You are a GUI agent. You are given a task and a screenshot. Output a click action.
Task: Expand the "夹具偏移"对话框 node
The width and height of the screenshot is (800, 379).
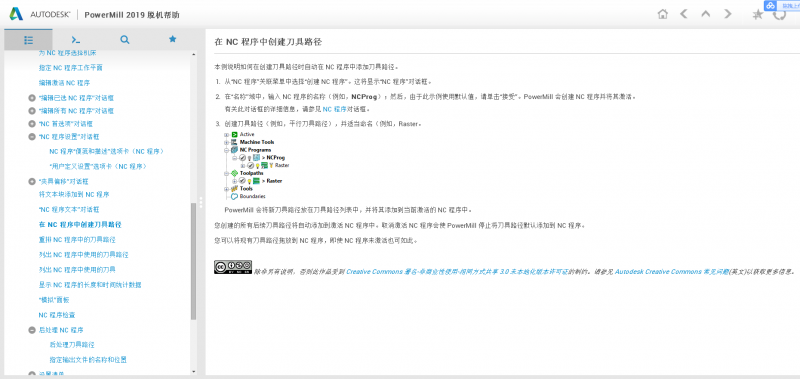(x=32, y=182)
